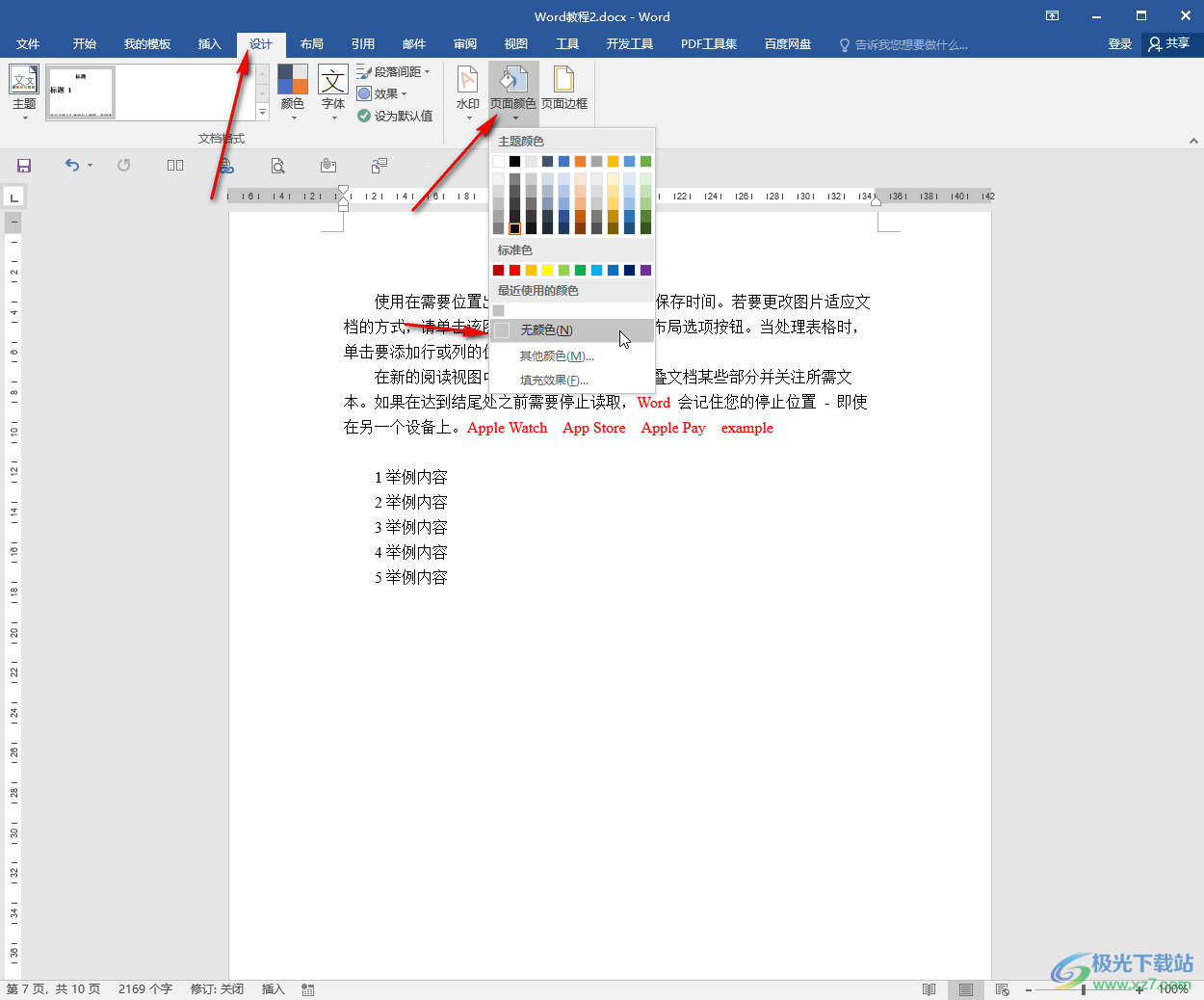
Task: Choose No Color (无颜色) option
Action: (x=572, y=330)
